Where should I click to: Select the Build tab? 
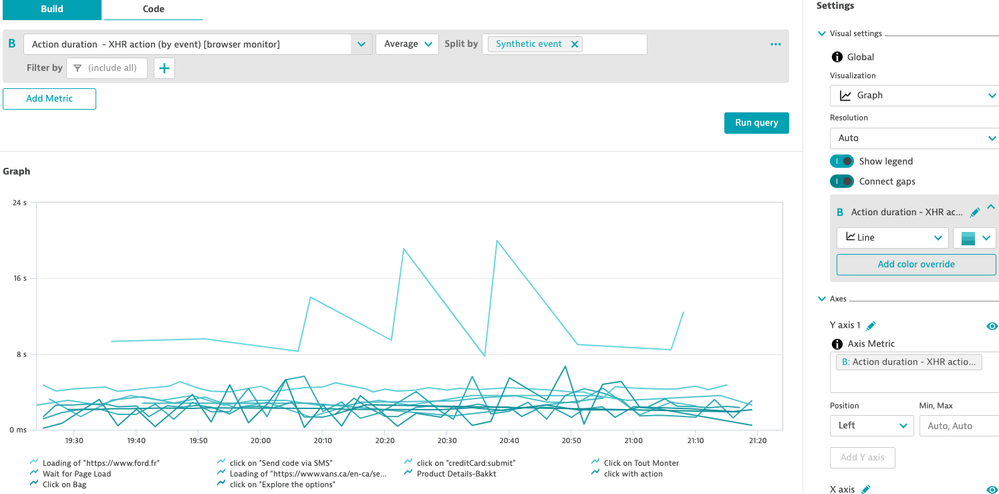coord(51,10)
